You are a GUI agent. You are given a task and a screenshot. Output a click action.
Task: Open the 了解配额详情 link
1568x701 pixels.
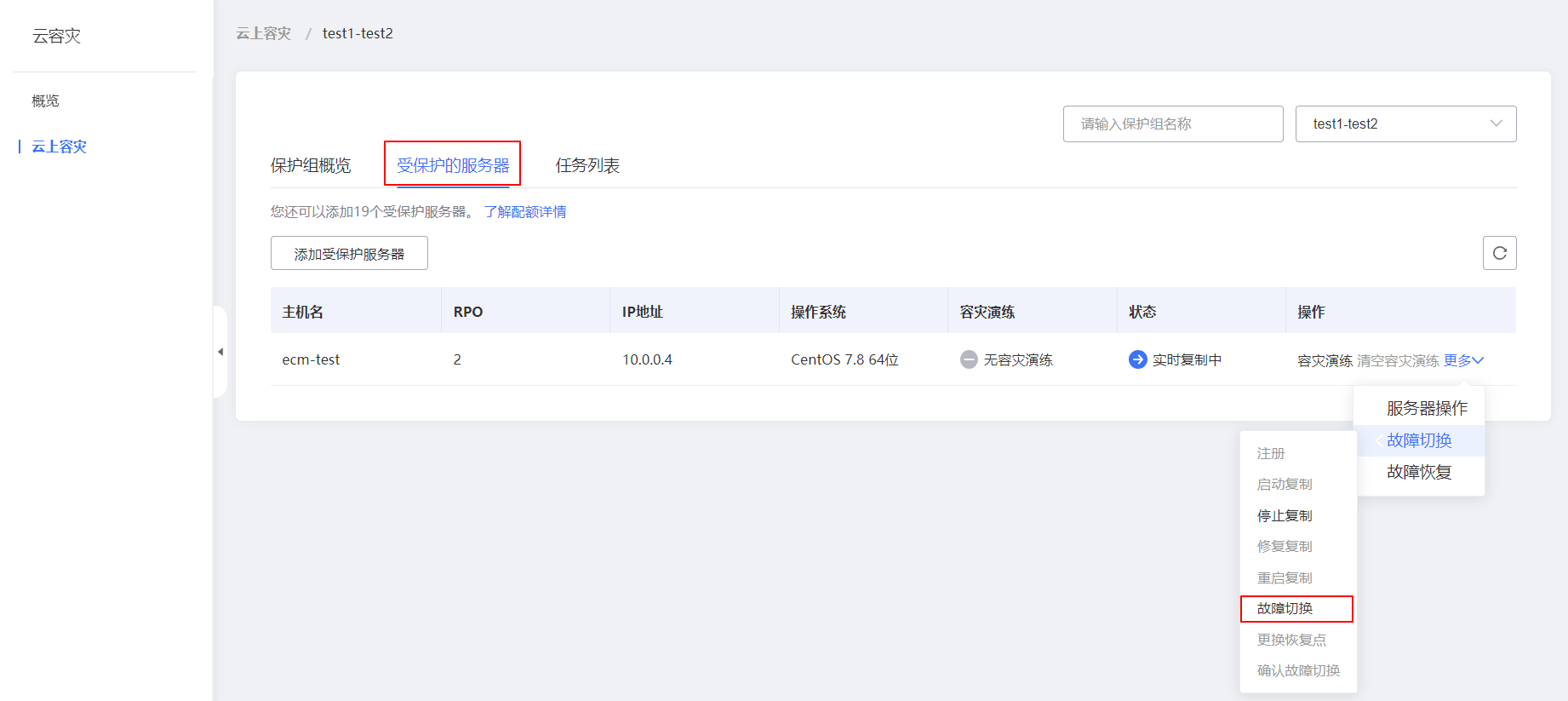(x=525, y=211)
